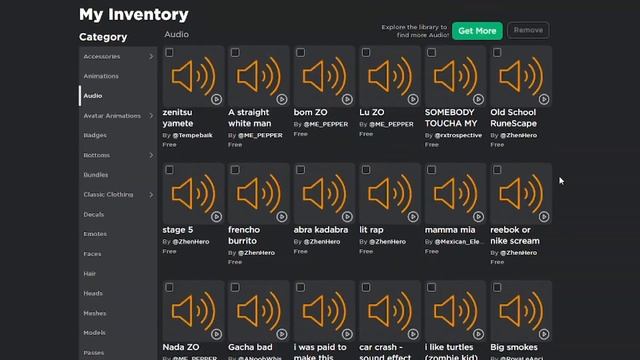The image size is (640, 360).
Task: Tick the mamma mia checkbox
Action: pos(431,170)
